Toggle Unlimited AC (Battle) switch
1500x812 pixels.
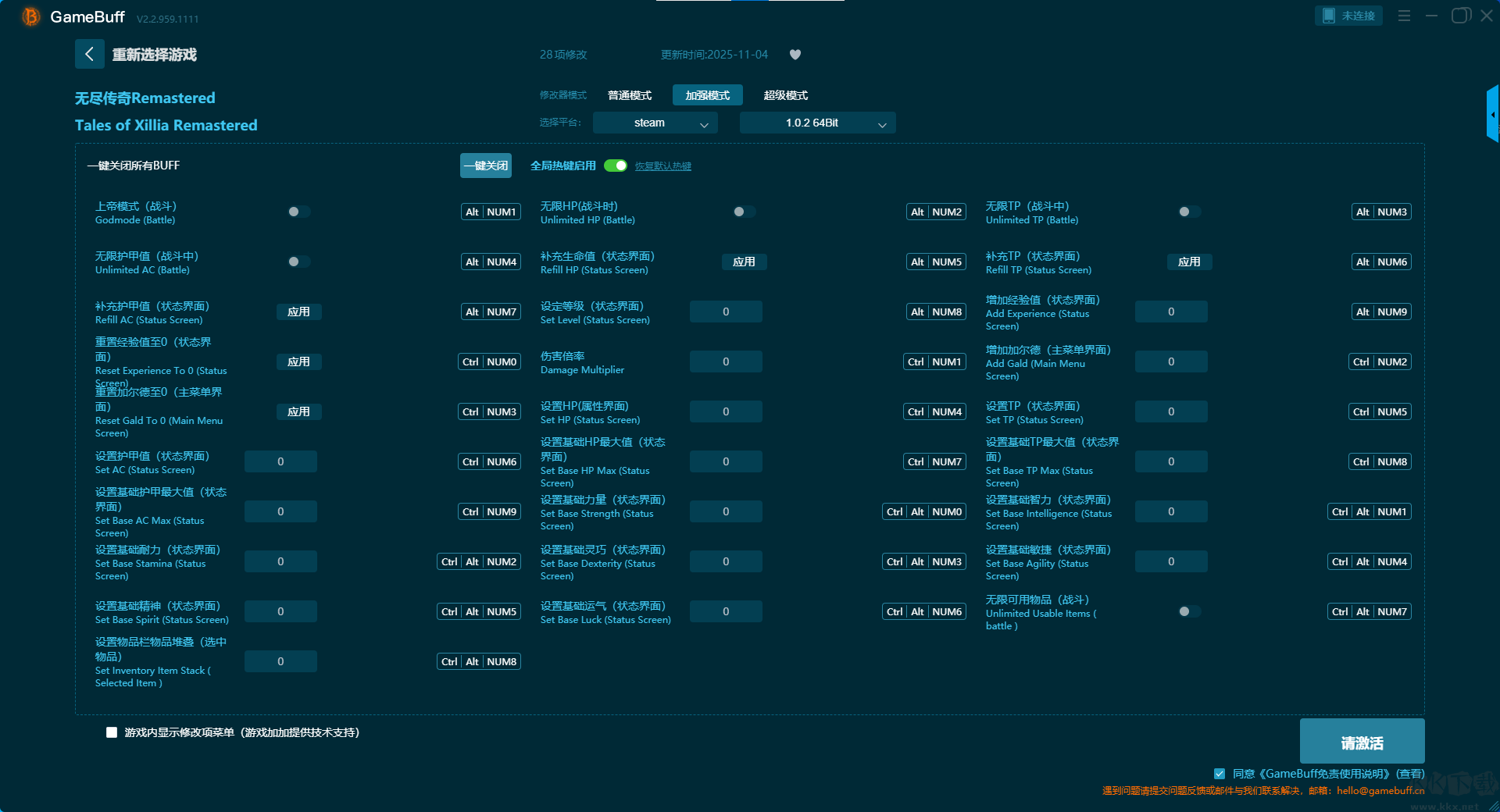click(x=298, y=262)
